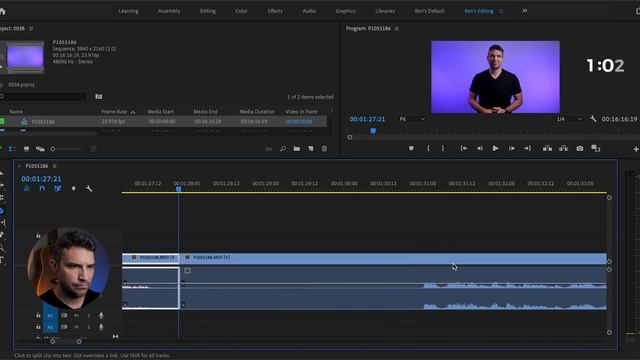Sort by the Frame Rate column

pos(114,112)
